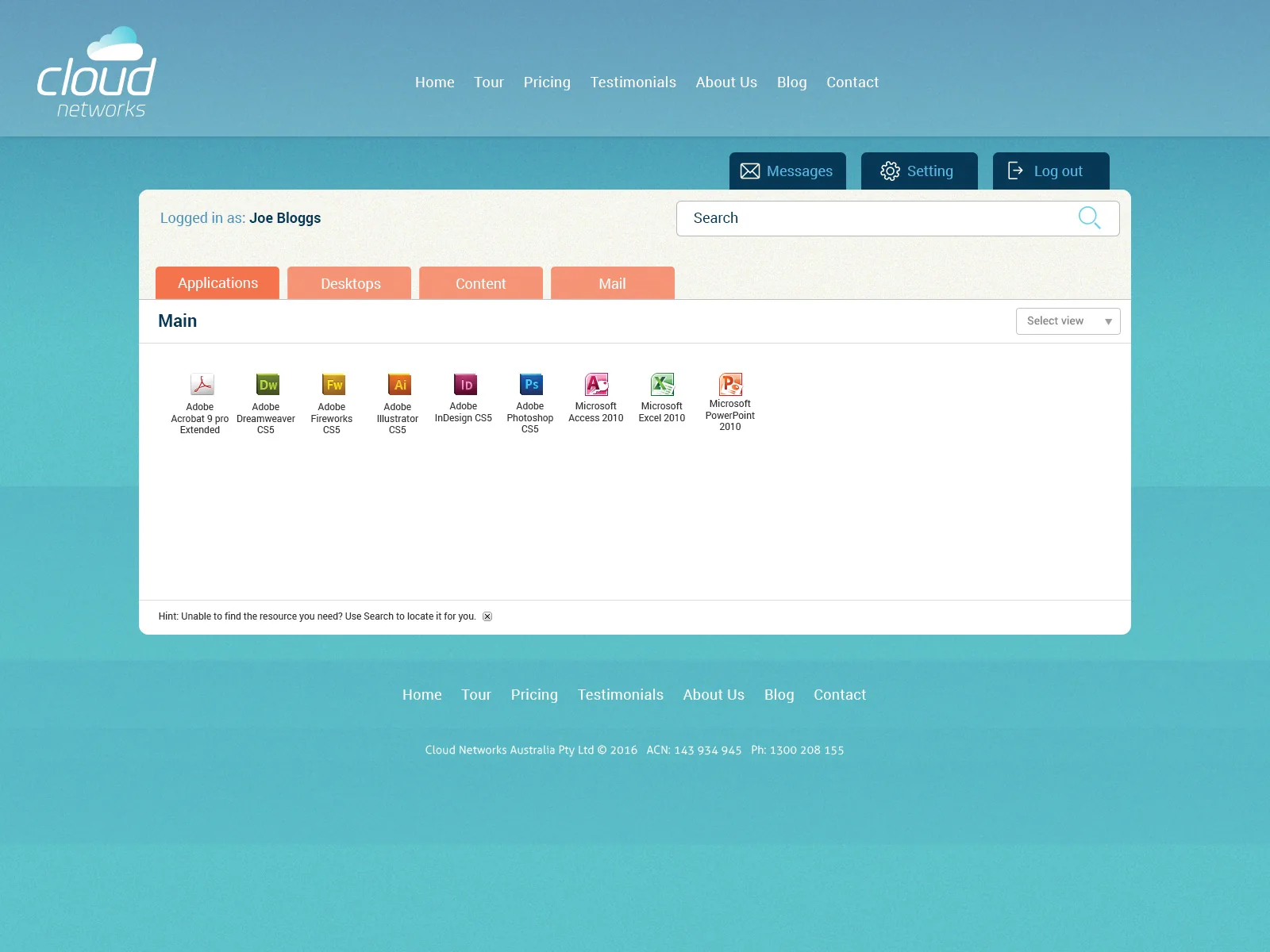The image size is (1270, 952).
Task: Click Tour in footer navigation
Action: [476, 695]
